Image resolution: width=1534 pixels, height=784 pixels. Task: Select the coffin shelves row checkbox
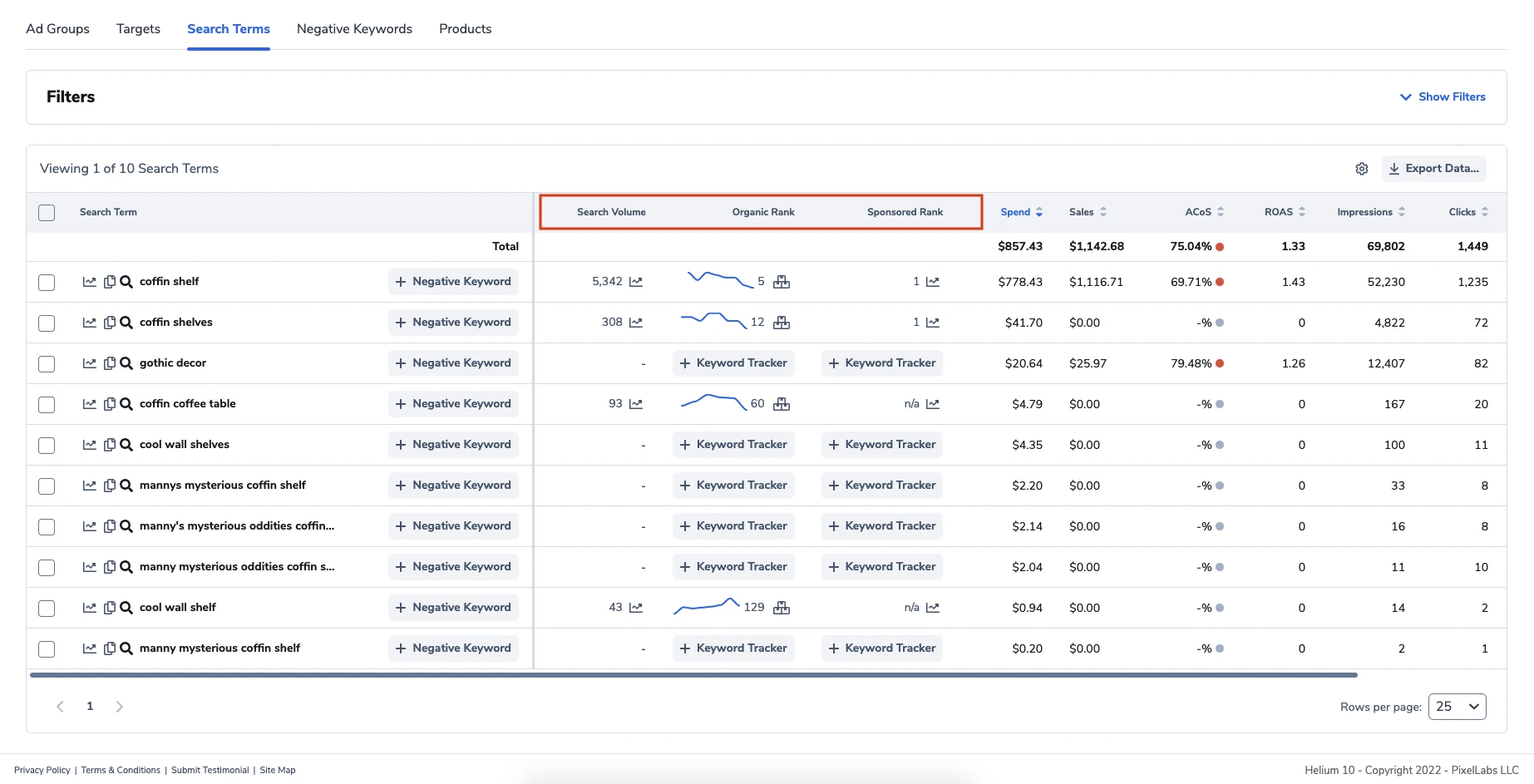pos(47,323)
